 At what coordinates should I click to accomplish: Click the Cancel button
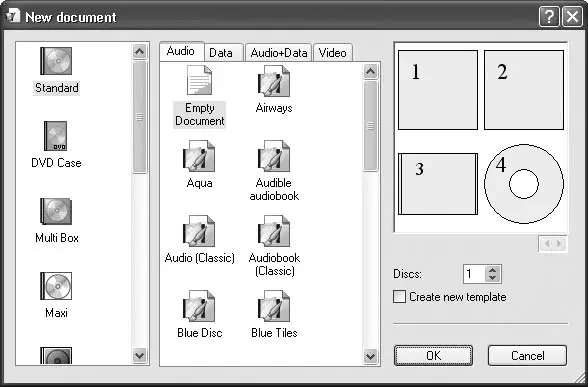(x=527, y=356)
